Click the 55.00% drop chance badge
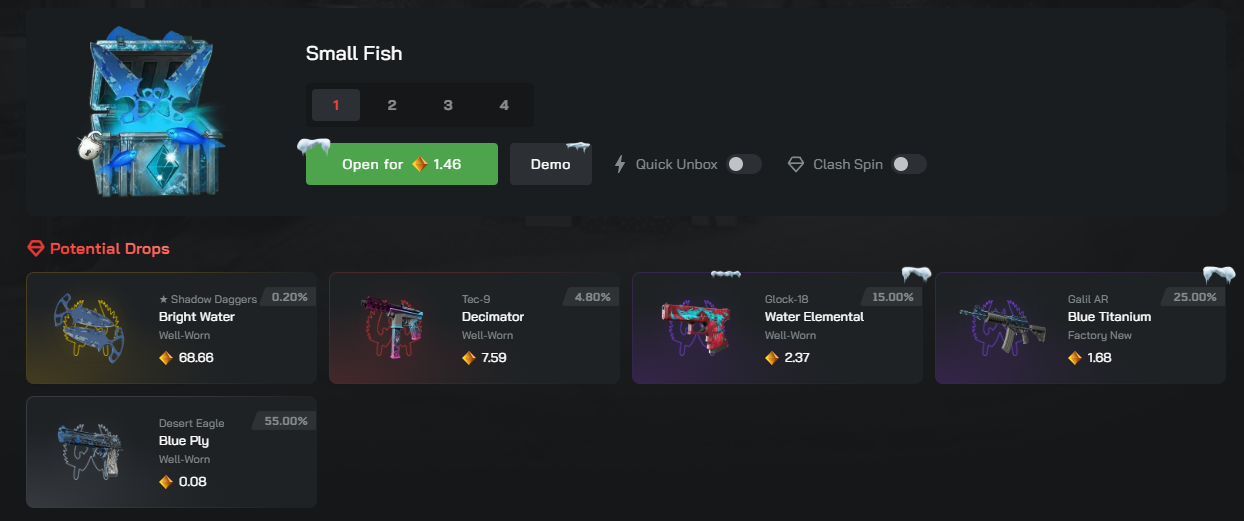The width and height of the screenshot is (1244, 521). point(285,421)
